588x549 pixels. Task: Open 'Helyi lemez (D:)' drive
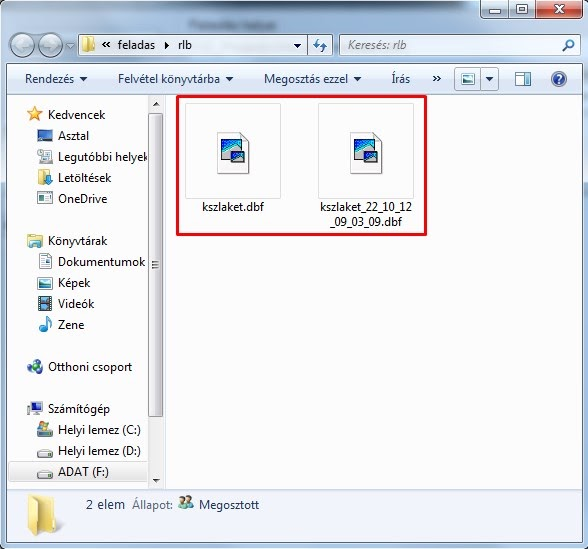[x=99, y=451]
